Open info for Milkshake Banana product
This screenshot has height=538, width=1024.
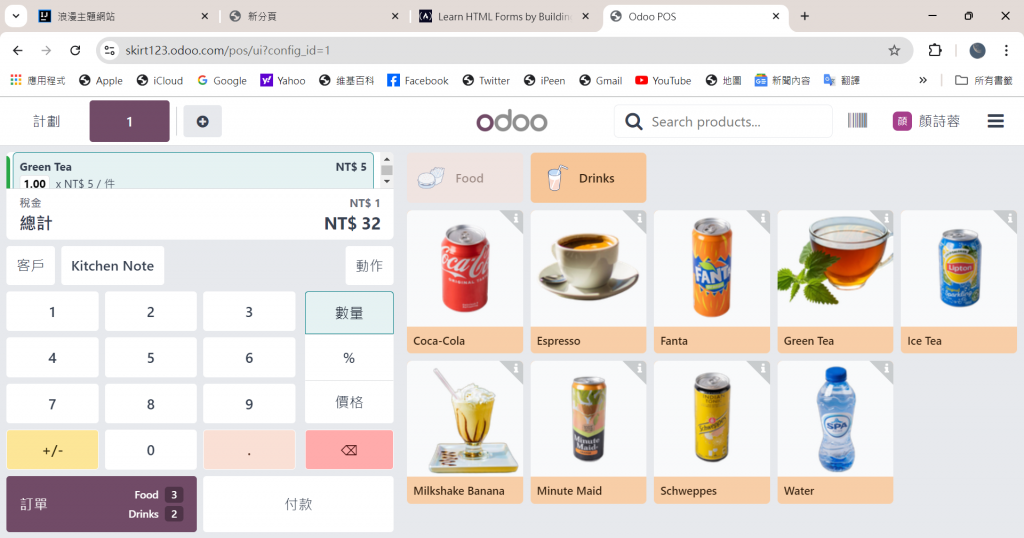[x=516, y=369]
